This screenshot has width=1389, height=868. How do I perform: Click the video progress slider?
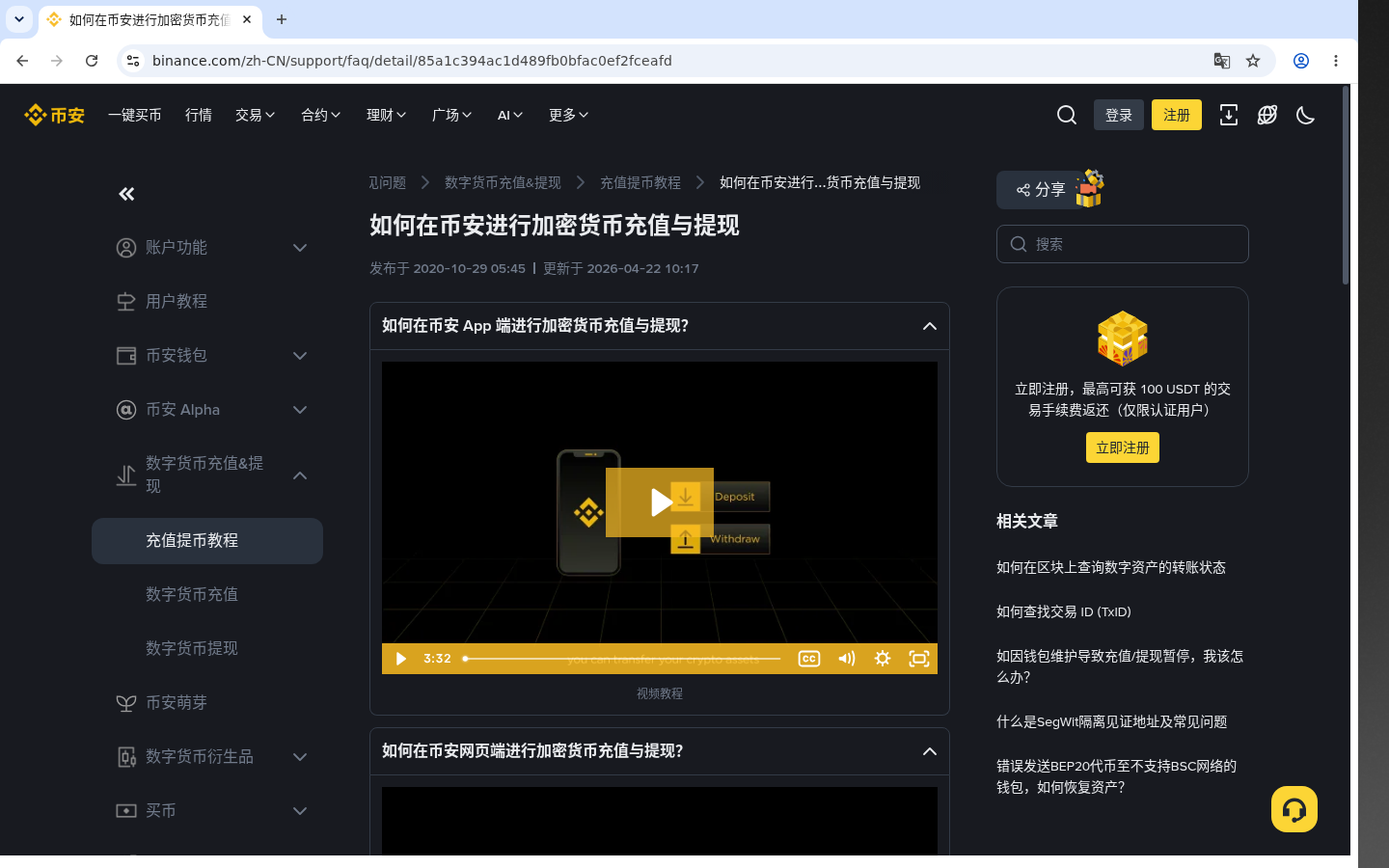click(622, 659)
